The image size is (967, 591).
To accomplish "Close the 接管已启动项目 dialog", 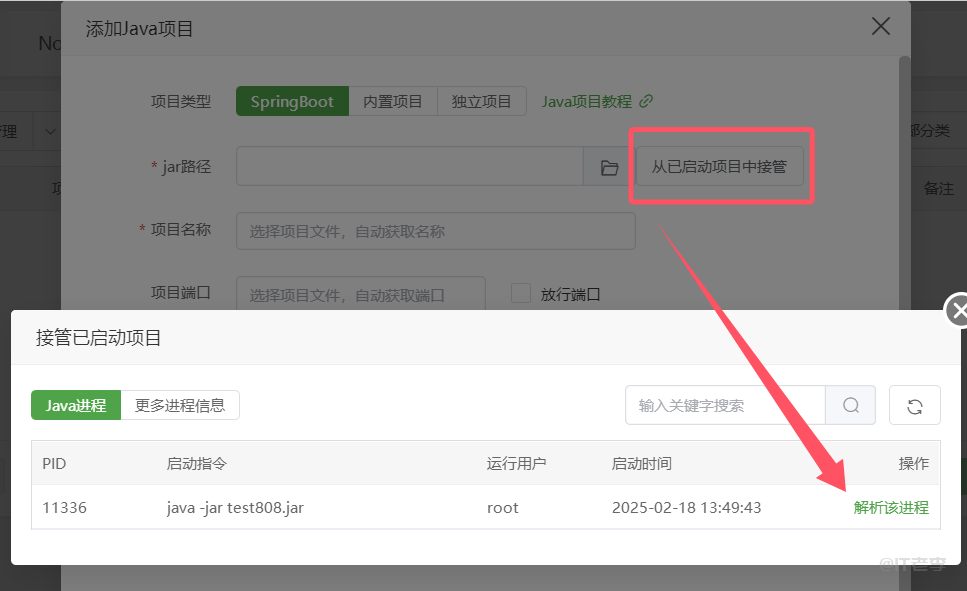I will coord(959,310).
